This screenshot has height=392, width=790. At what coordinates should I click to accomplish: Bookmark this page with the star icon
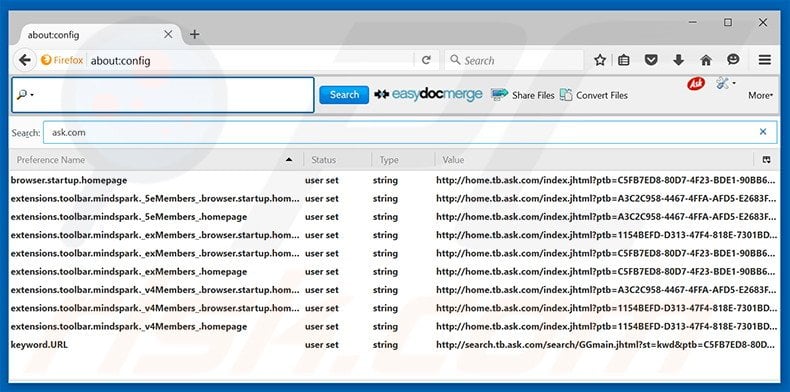pos(600,60)
